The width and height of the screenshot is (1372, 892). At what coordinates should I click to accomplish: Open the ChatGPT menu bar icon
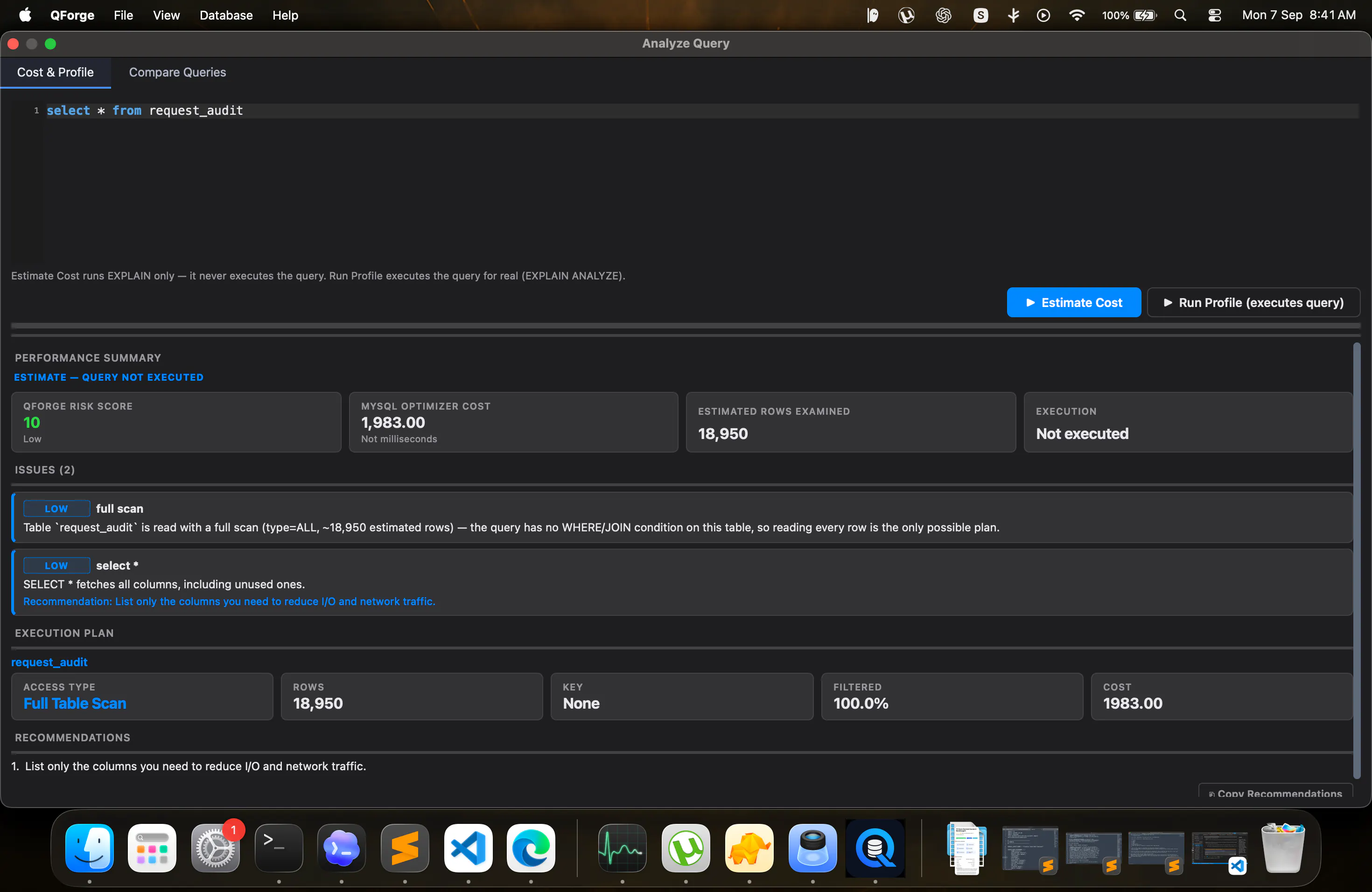[x=943, y=15]
